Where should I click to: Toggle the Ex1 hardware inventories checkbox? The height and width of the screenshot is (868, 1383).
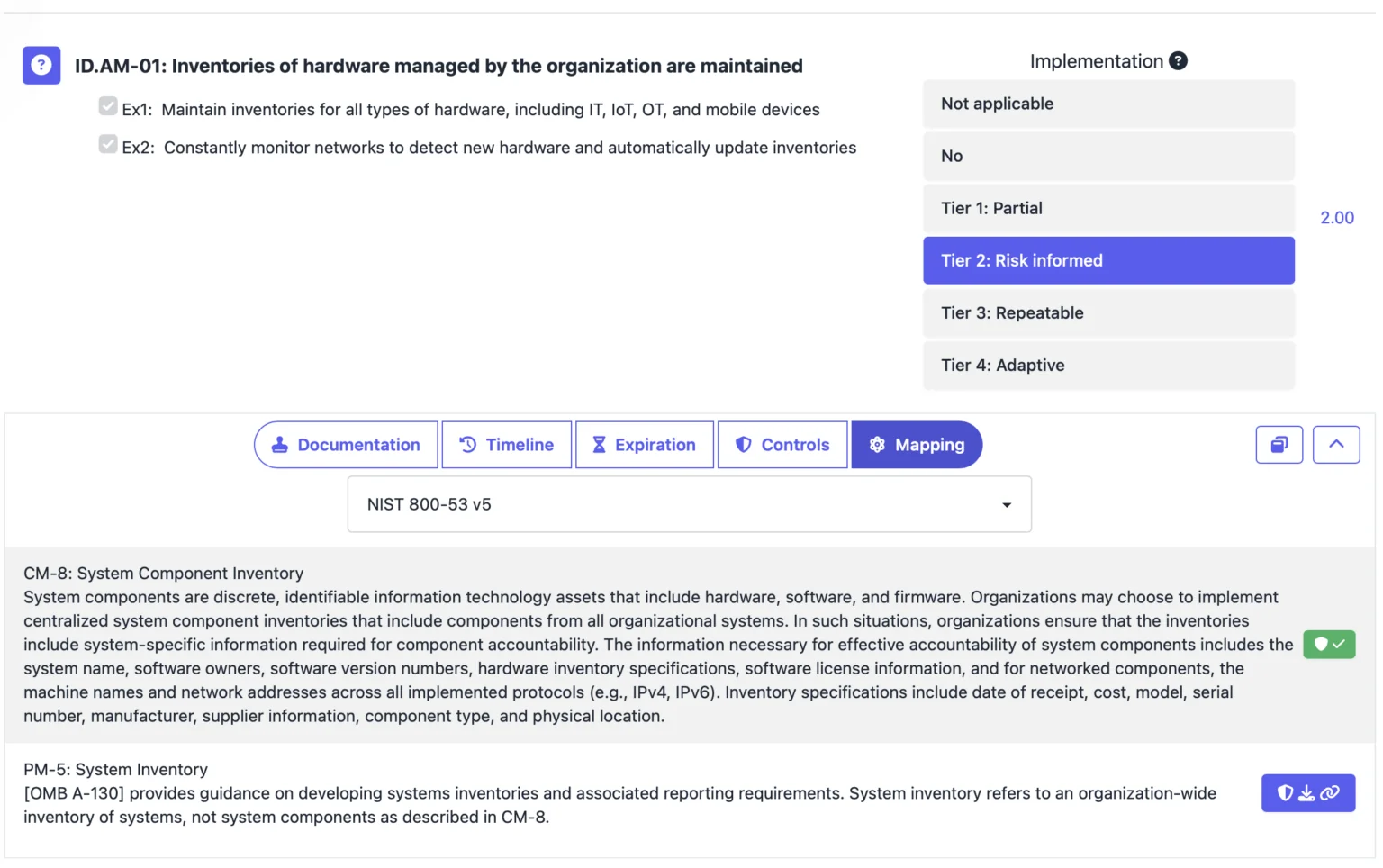pyautogui.click(x=108, y=105)
